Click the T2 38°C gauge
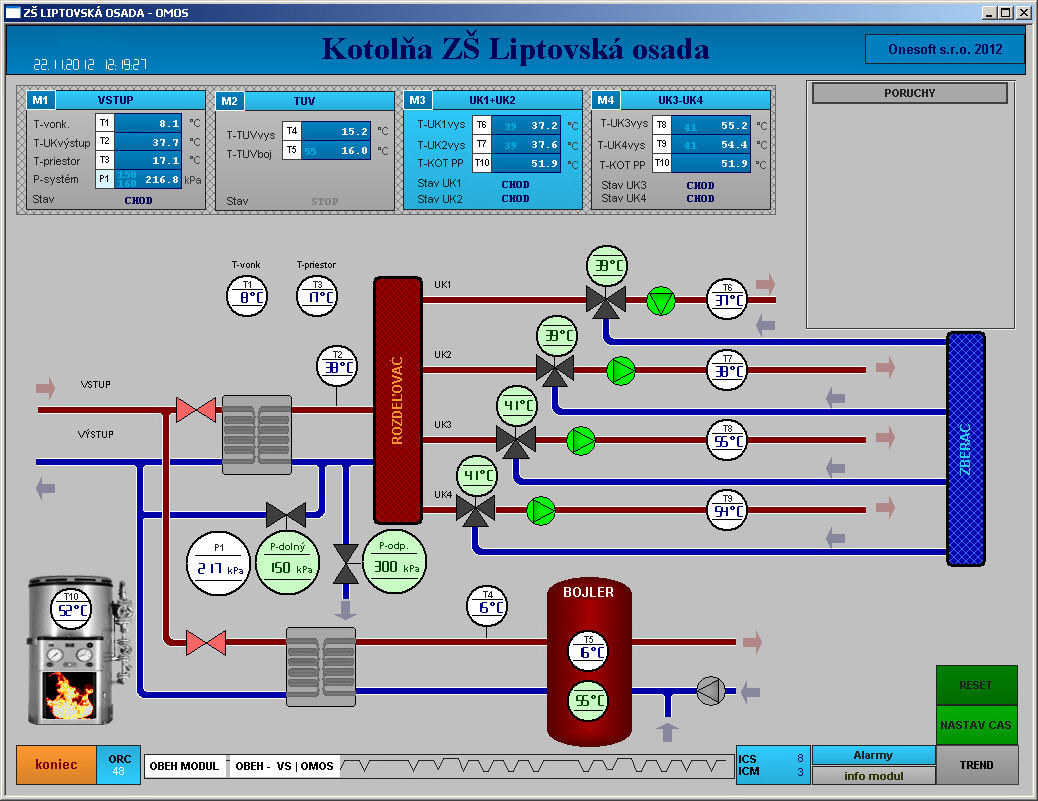1038x801 pixels. tap(337, 366)
